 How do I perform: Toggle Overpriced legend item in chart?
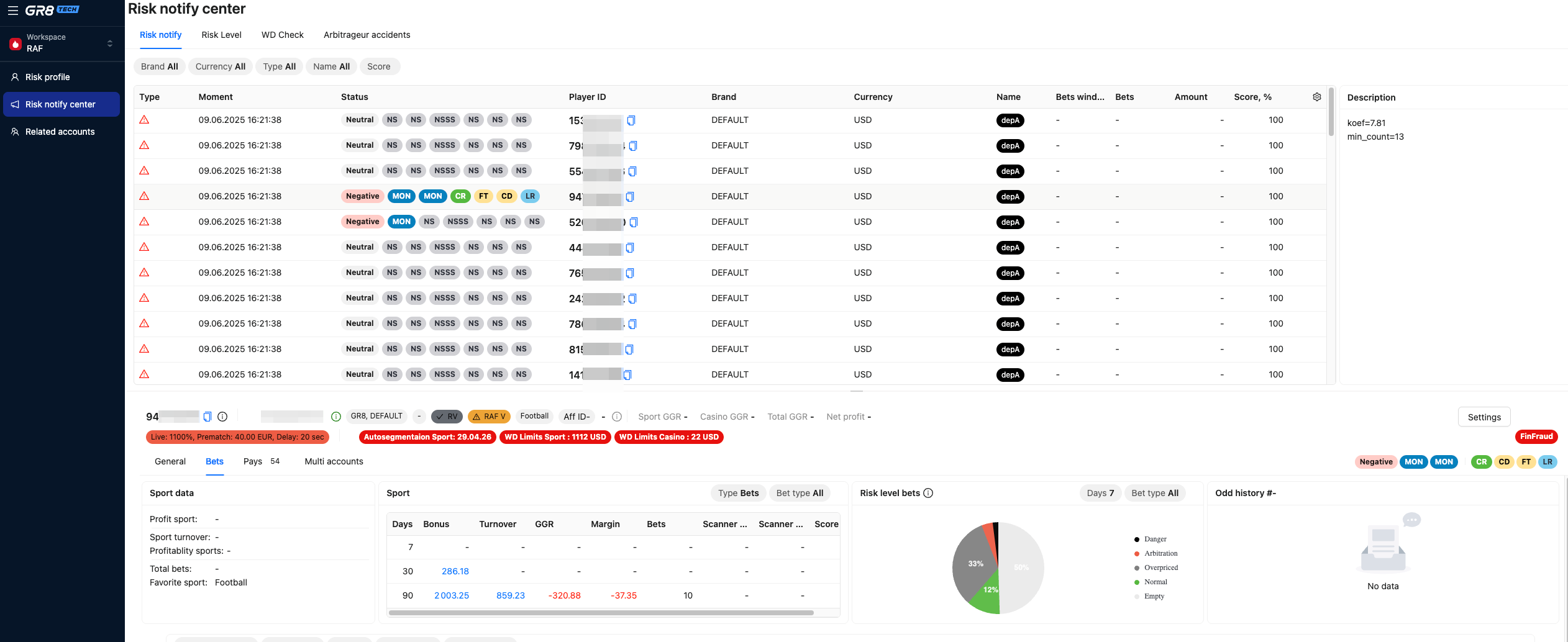click(x=1160, y=567)
